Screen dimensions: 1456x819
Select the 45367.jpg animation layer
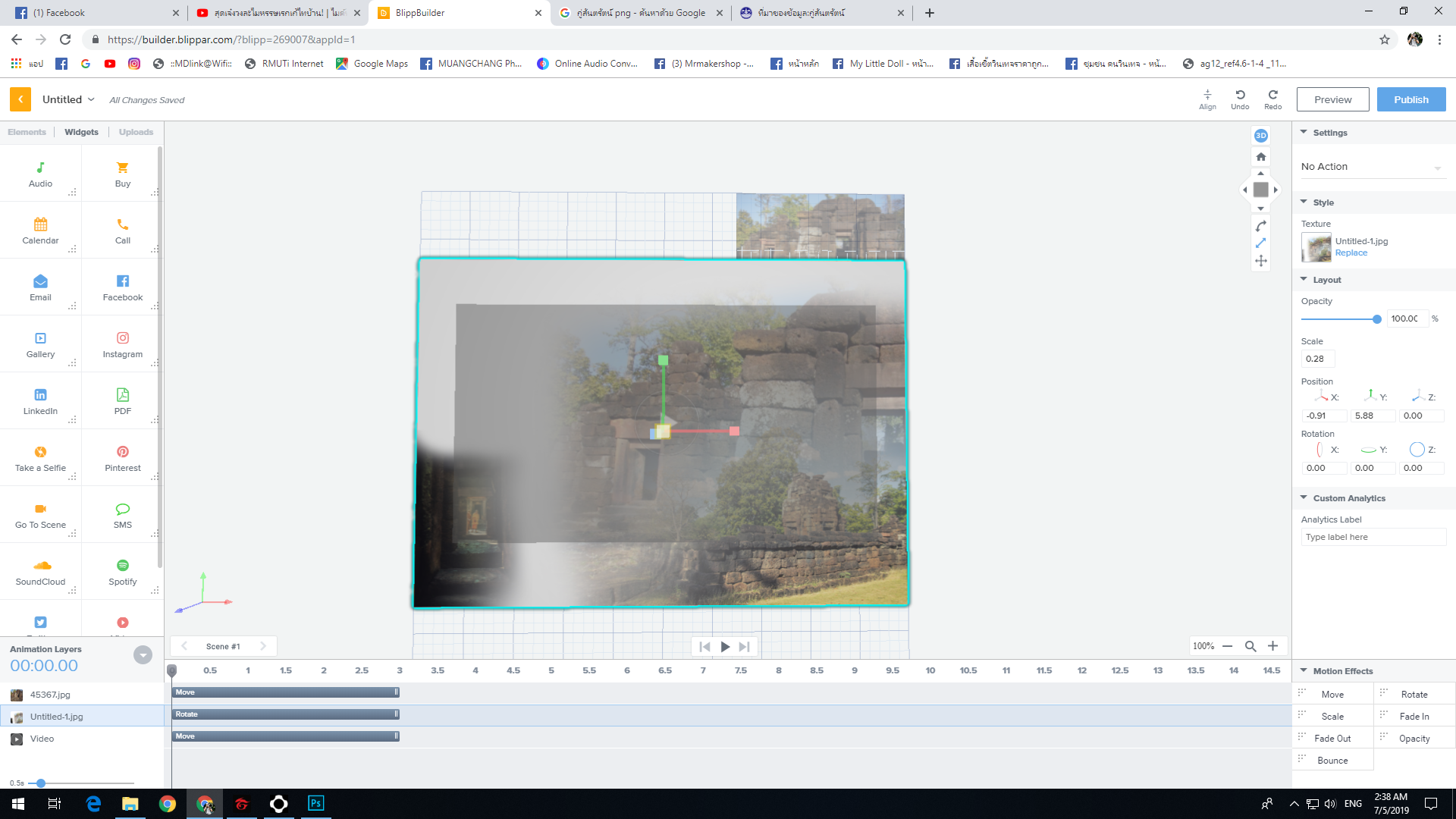click(50, 695)
